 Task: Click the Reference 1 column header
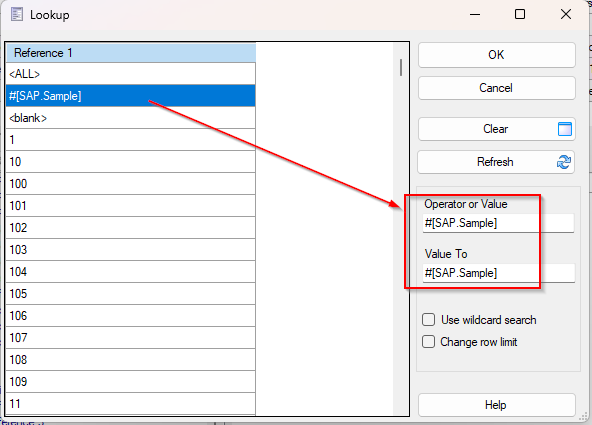(131, 53)
